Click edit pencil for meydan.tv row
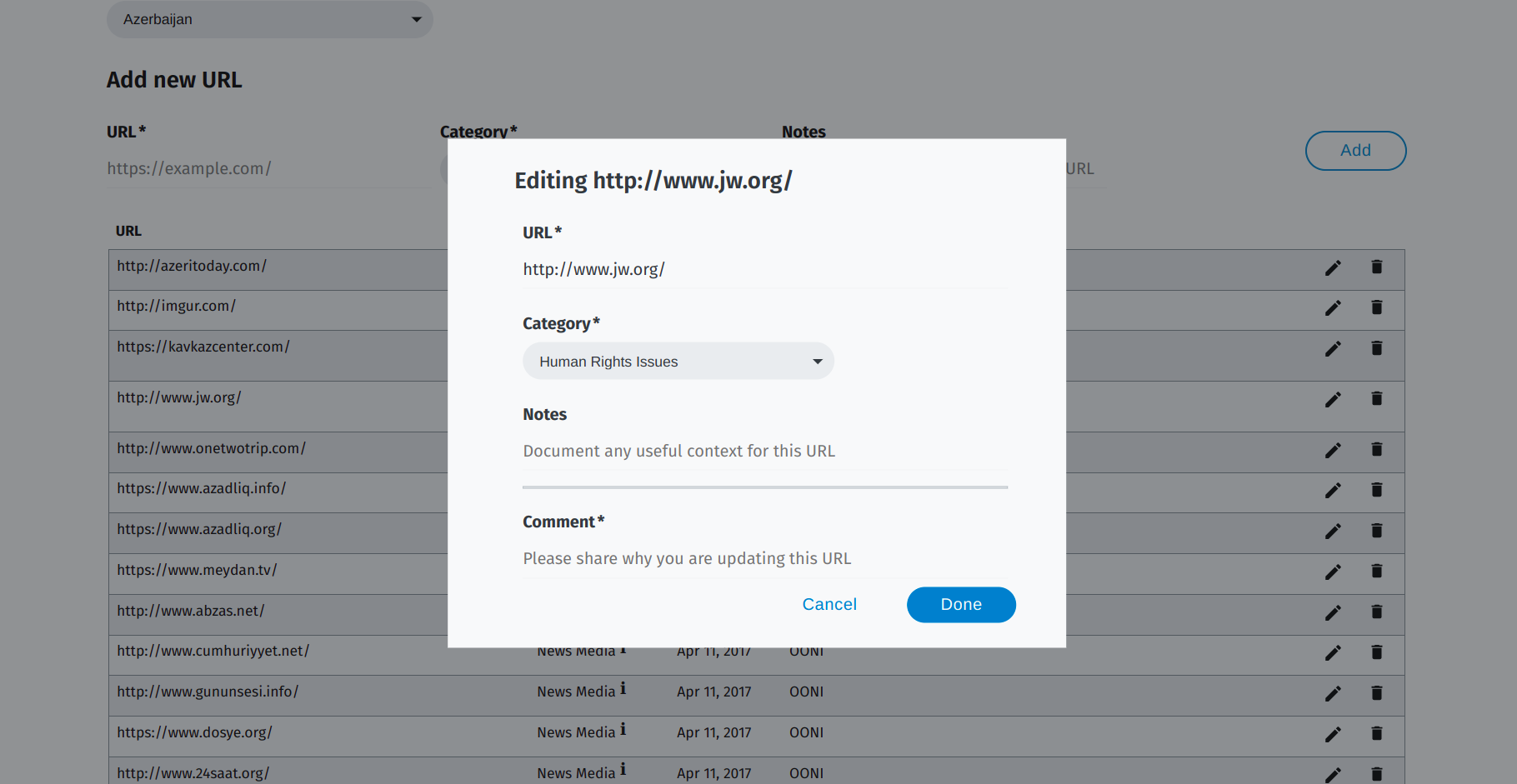 1333,572
